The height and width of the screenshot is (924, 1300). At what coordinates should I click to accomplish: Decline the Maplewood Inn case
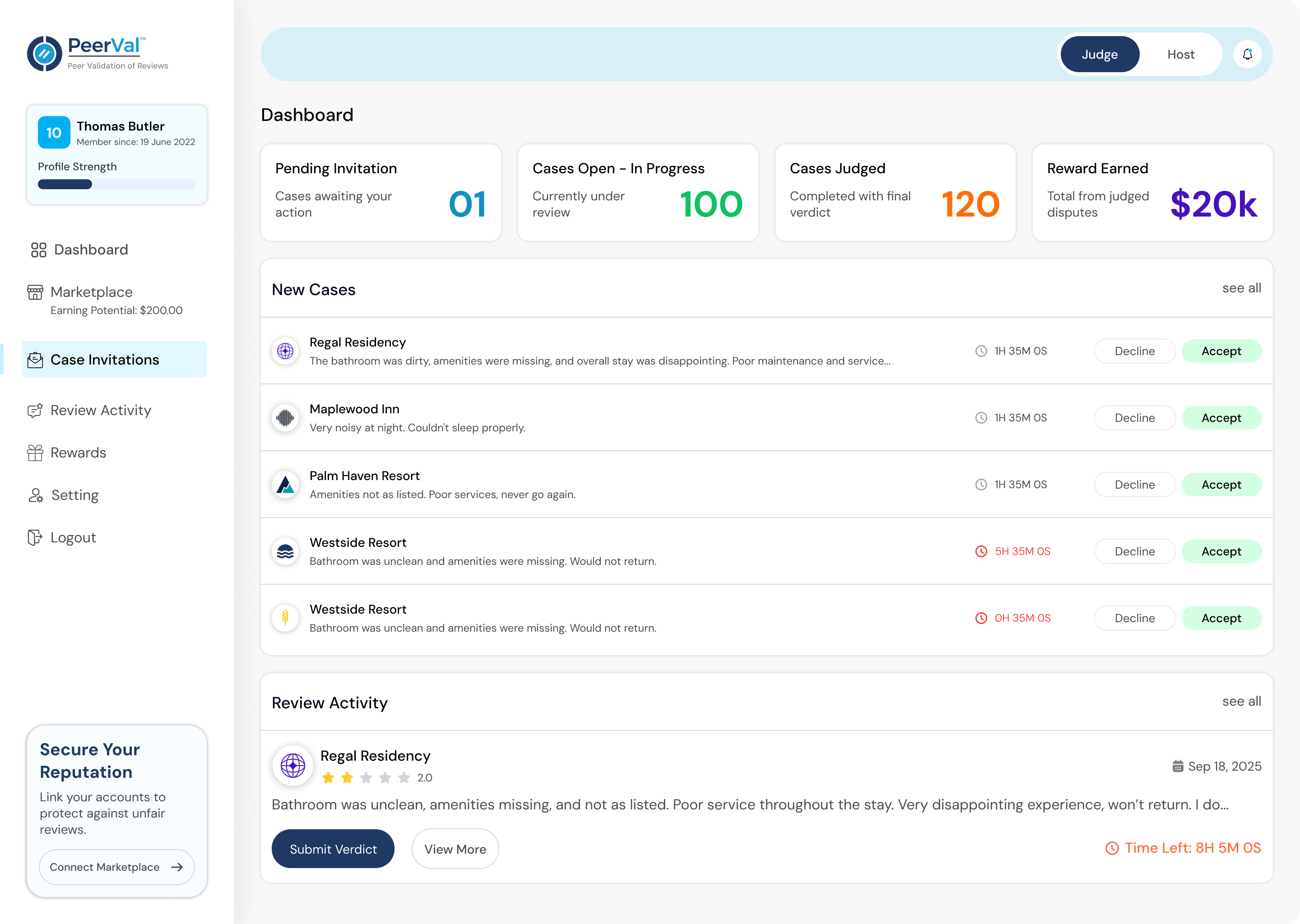(1134, 418)
